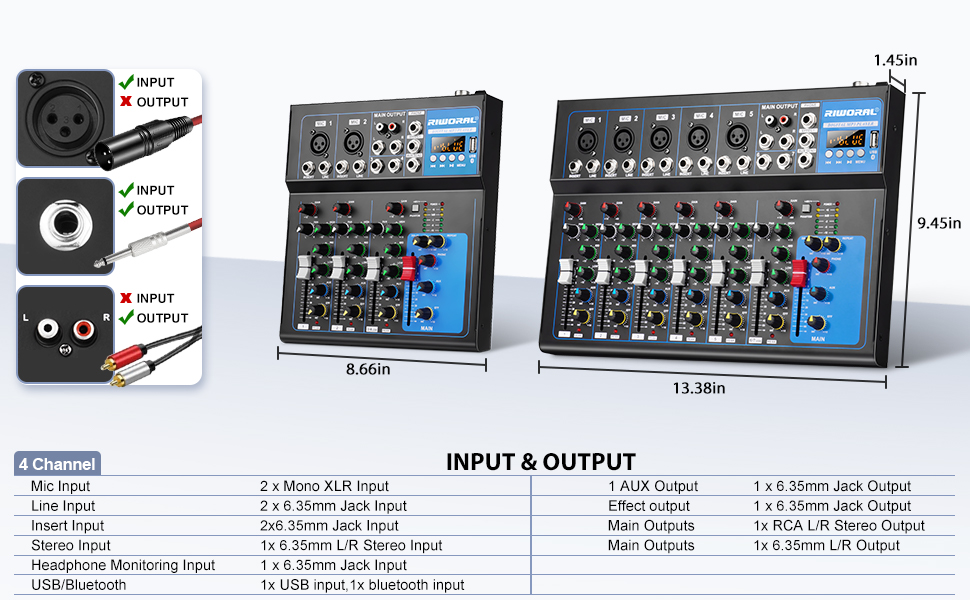Toggle the phantom power switch on the 7-channel mixer
Viewport: 970px width, 600px height.
(804, 210)
